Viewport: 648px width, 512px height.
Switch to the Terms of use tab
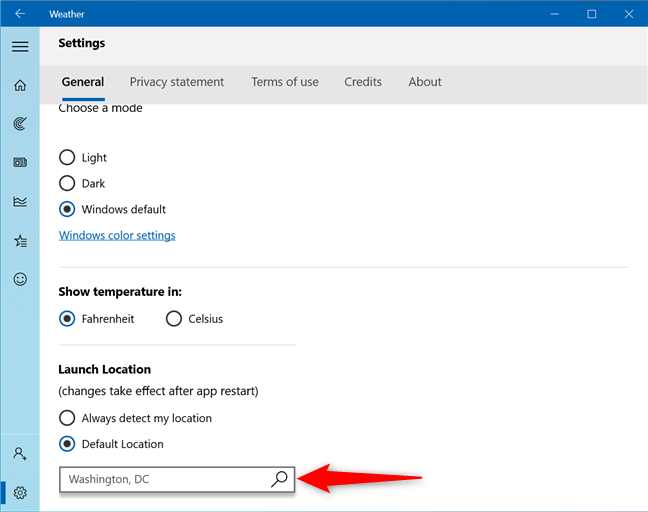point(285,82)
